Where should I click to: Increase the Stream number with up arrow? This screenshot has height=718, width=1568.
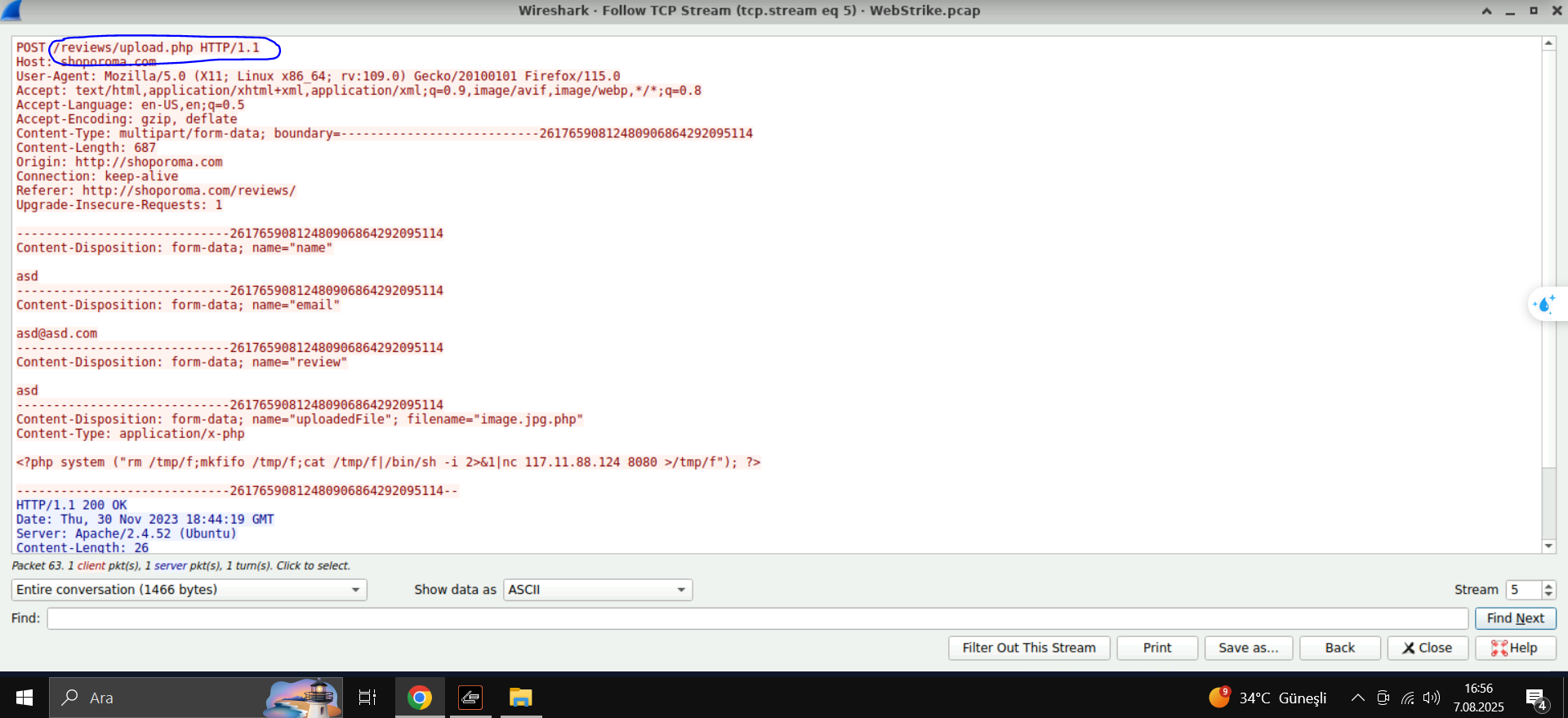[1548, 585]
